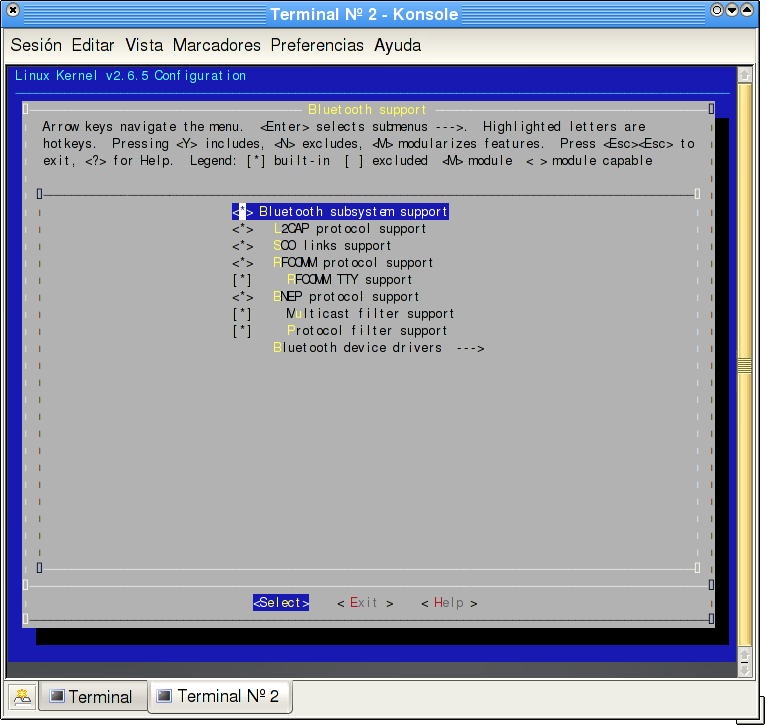Click the scroll down arrow at scrollbar bottom

click(x=745, y=670)
